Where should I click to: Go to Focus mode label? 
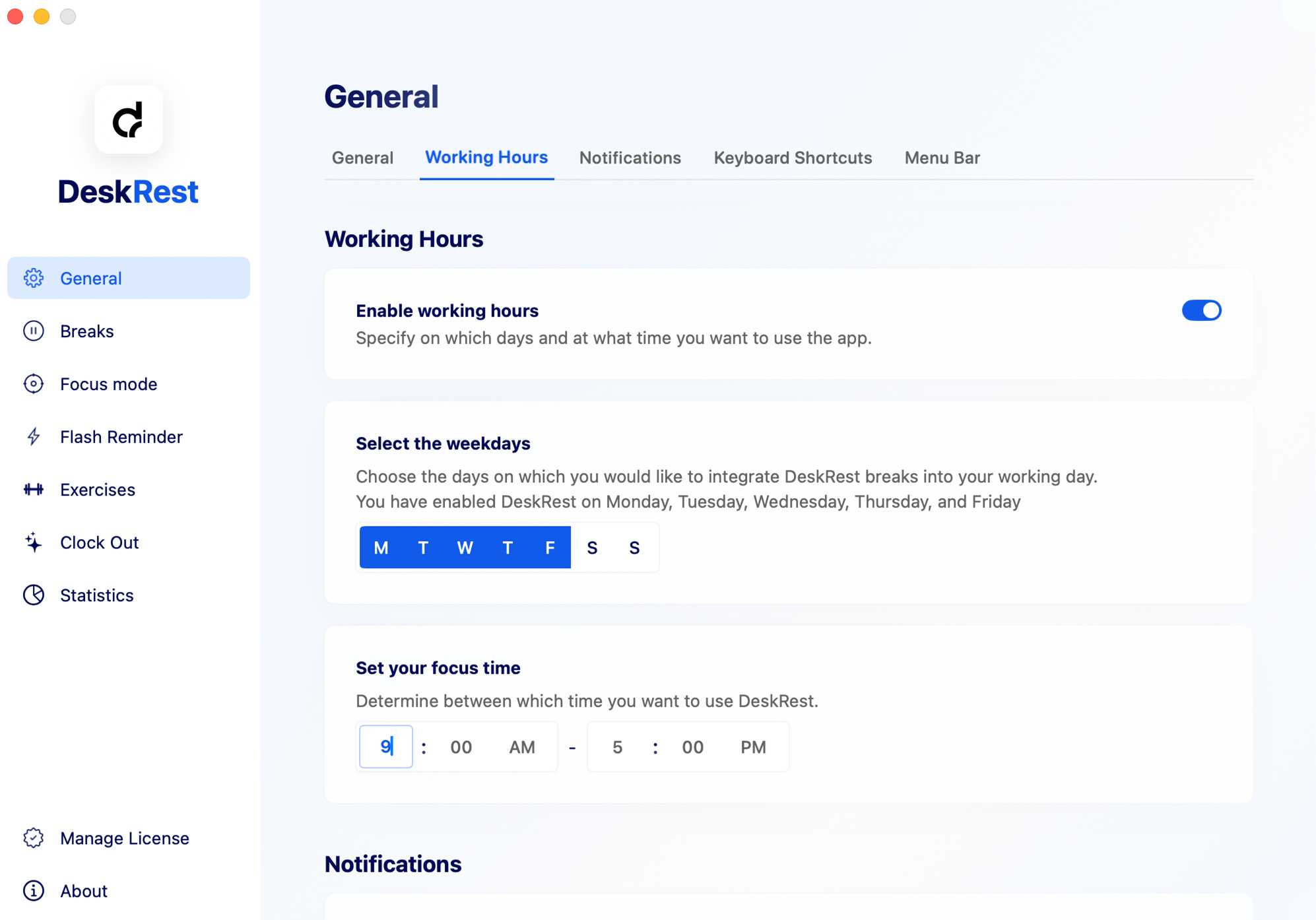tap(109, 383)
